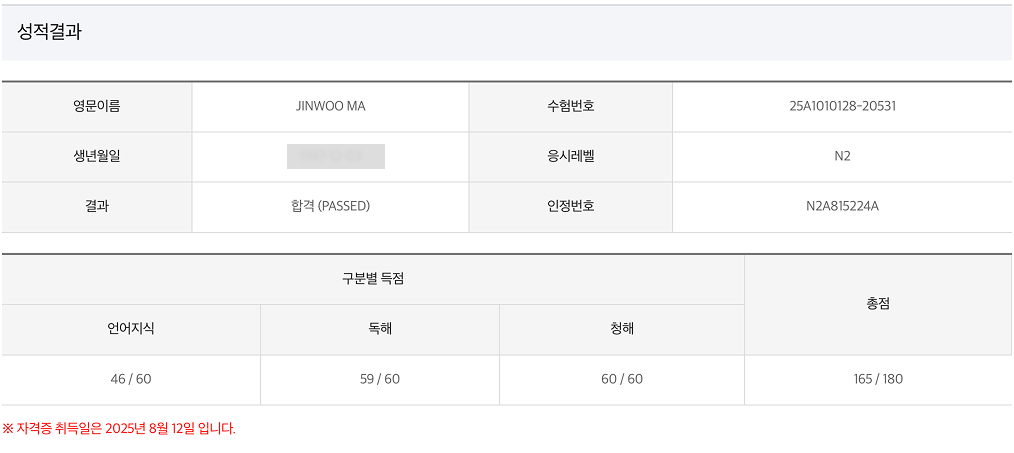Image resolution: width=1014 pixels, height=453 pixels.
Task: Click the total score 165 / 180
Action: click(877, 379)
